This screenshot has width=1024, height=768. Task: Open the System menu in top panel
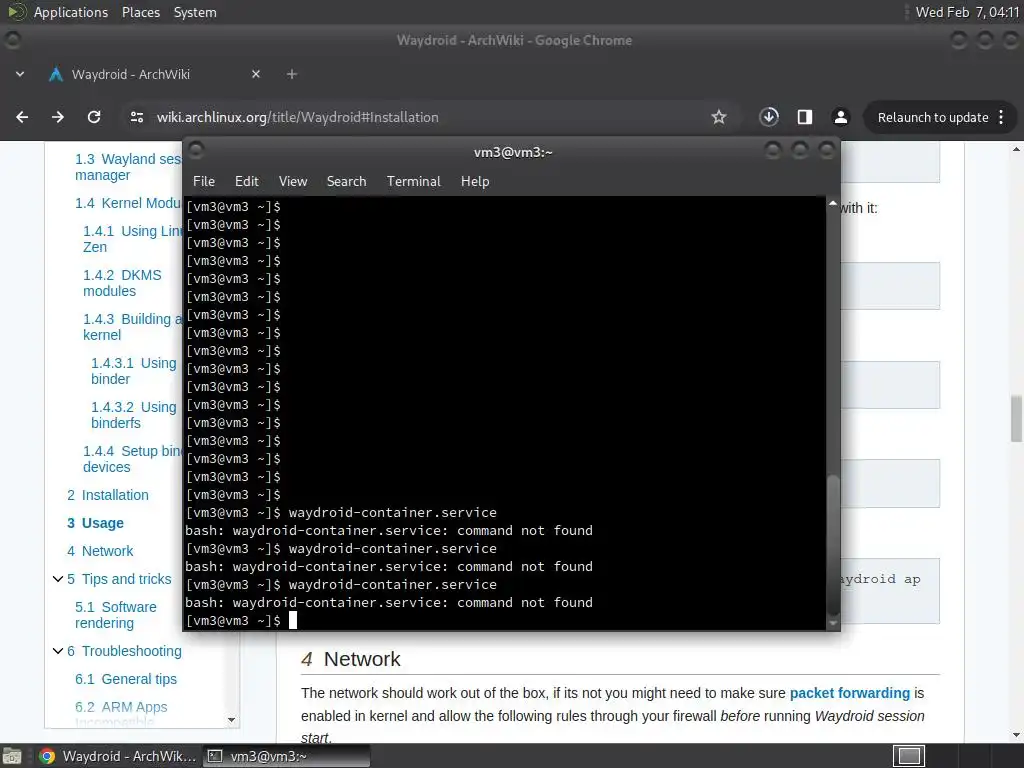coord(195,12)
